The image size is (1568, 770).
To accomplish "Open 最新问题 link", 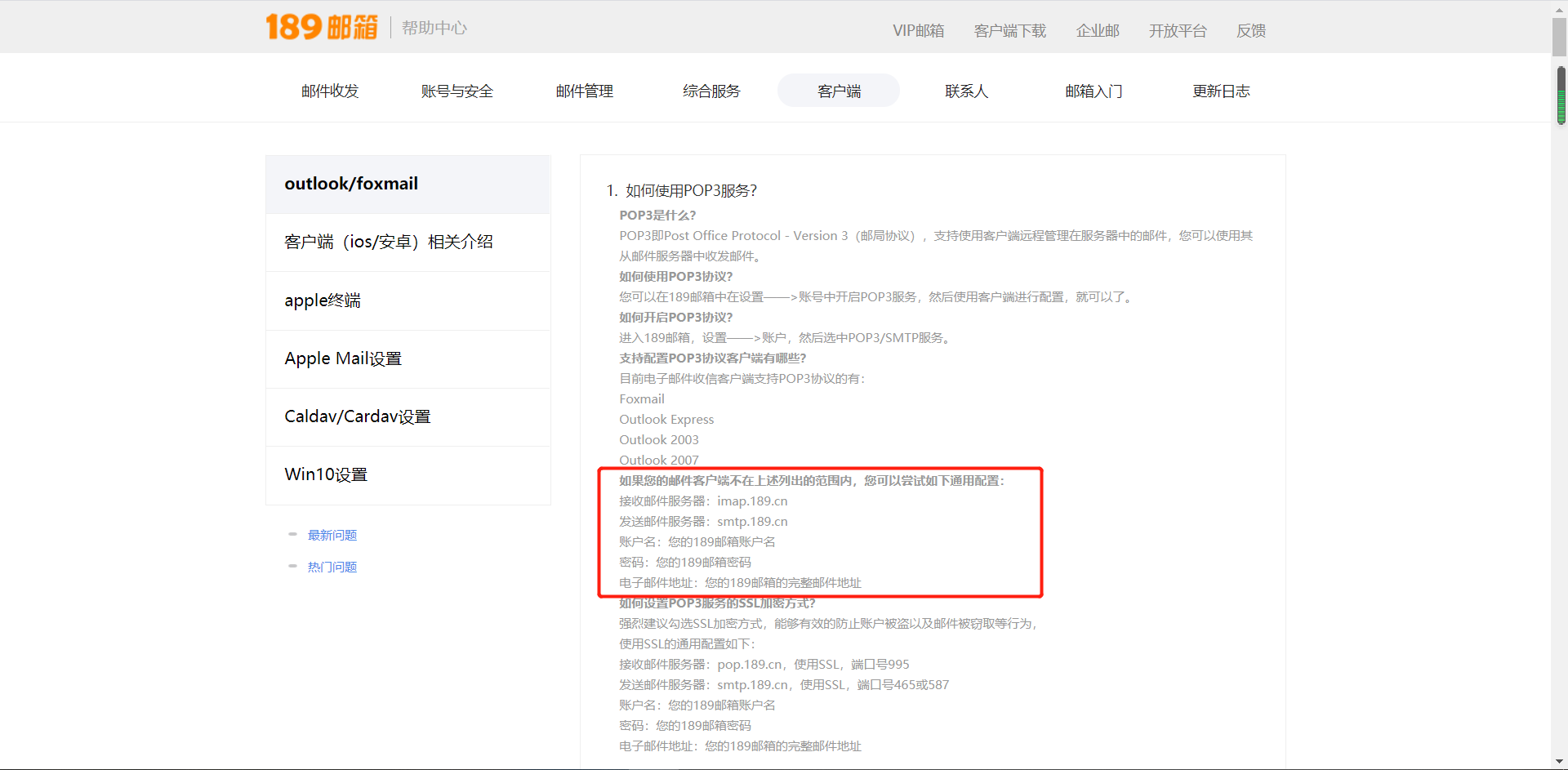I will [x=332, y=536].
